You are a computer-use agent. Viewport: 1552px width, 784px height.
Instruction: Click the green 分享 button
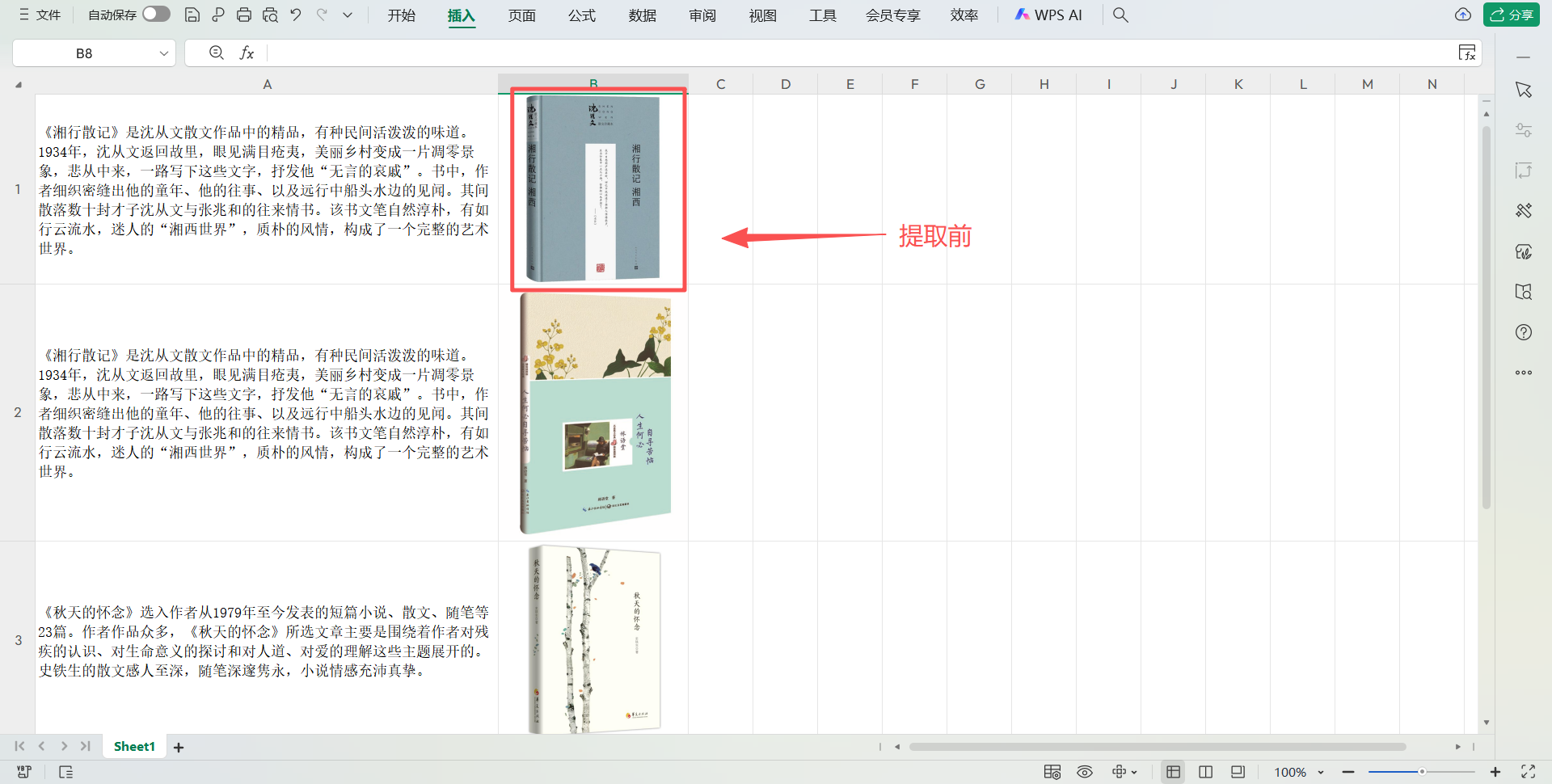pyautogui.click(x=1511, y=15)
